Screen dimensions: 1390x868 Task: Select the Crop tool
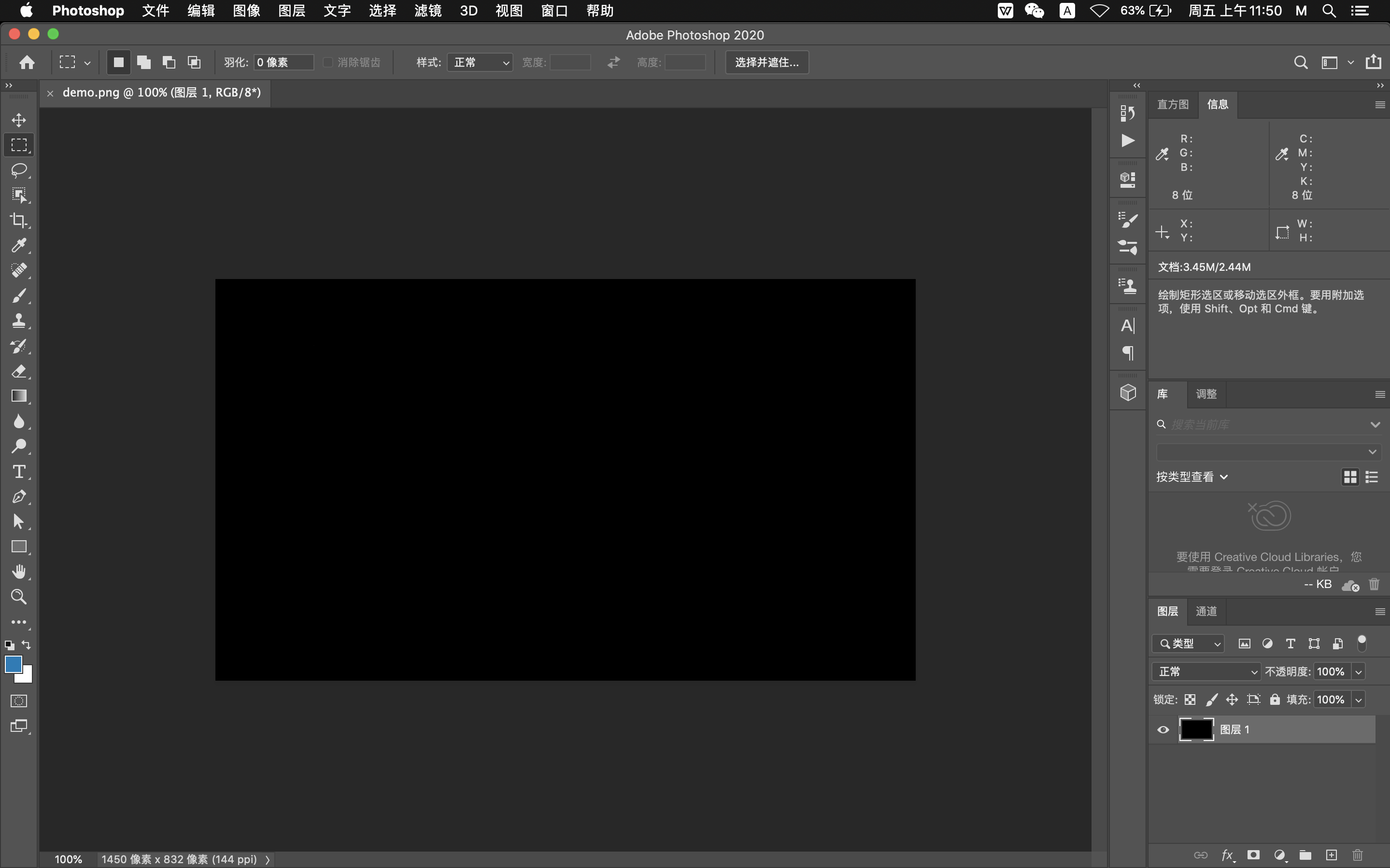pos(19,220)
